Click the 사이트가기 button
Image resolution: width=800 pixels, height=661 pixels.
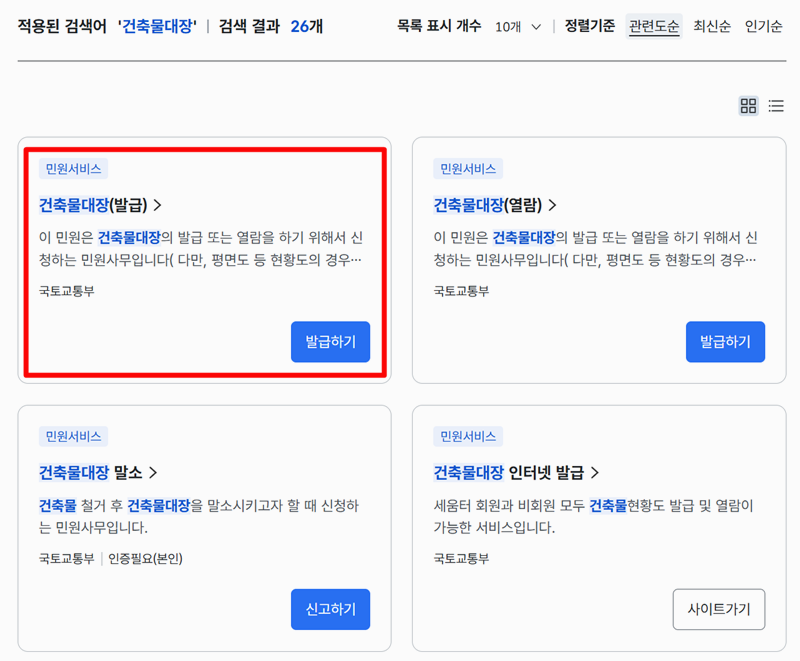click(718, 609)
